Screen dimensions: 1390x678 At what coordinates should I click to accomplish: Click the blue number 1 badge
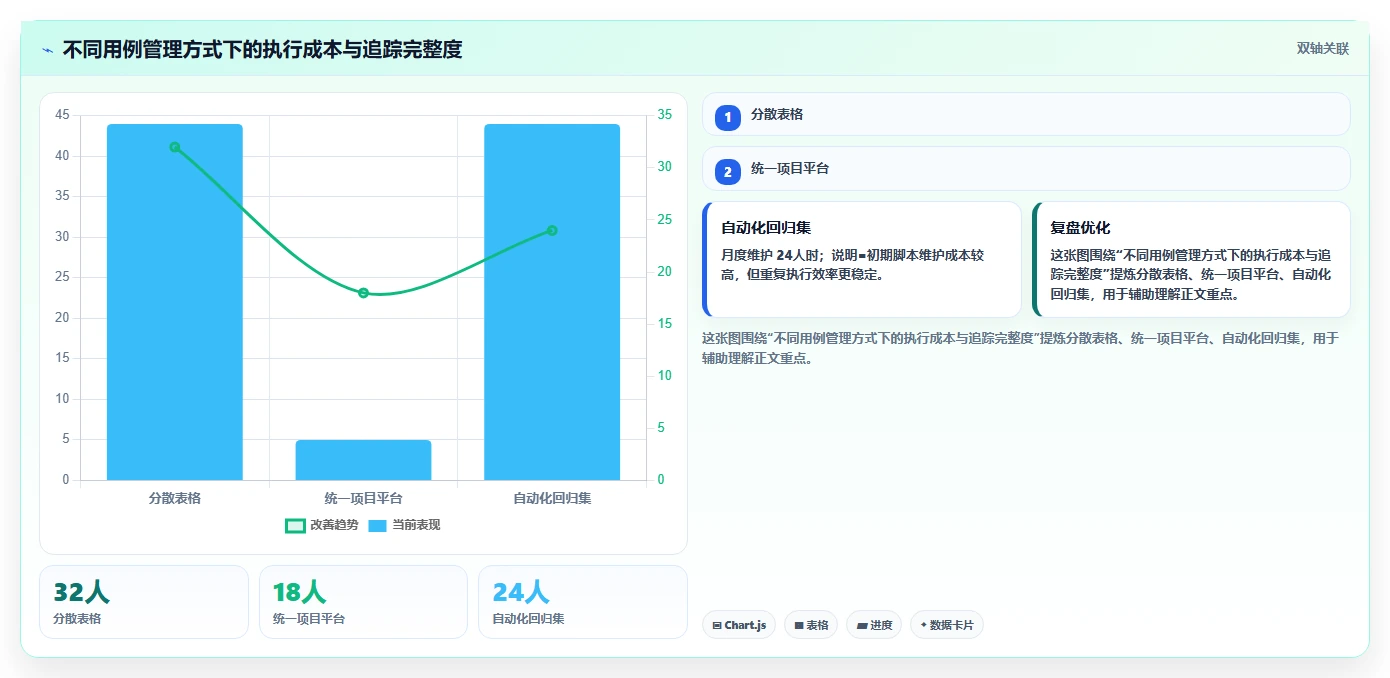click(728, 117)
